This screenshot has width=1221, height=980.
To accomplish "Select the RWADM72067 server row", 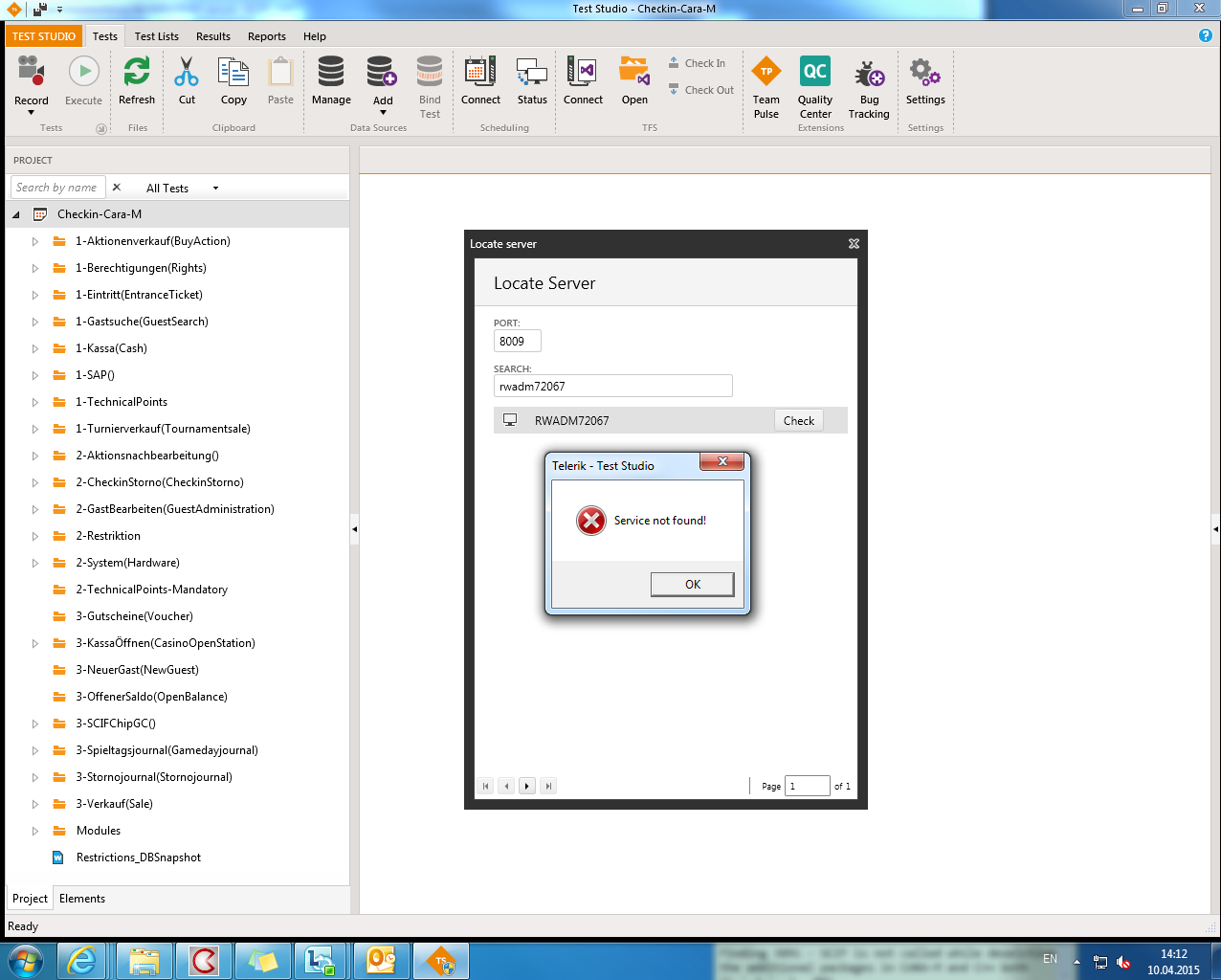I will 671,420.
